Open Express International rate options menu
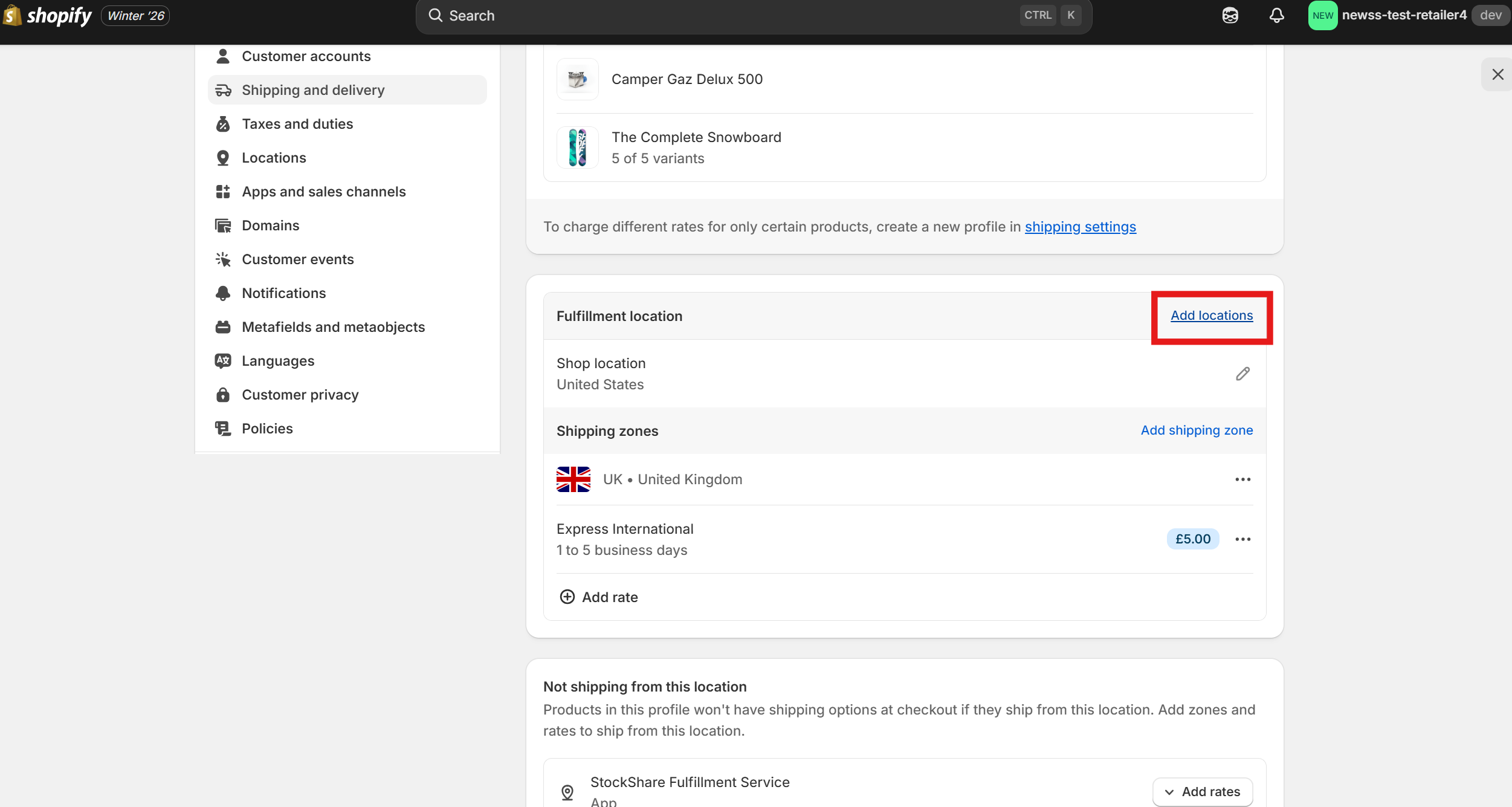1512x807 pixels. (1242, 539)
